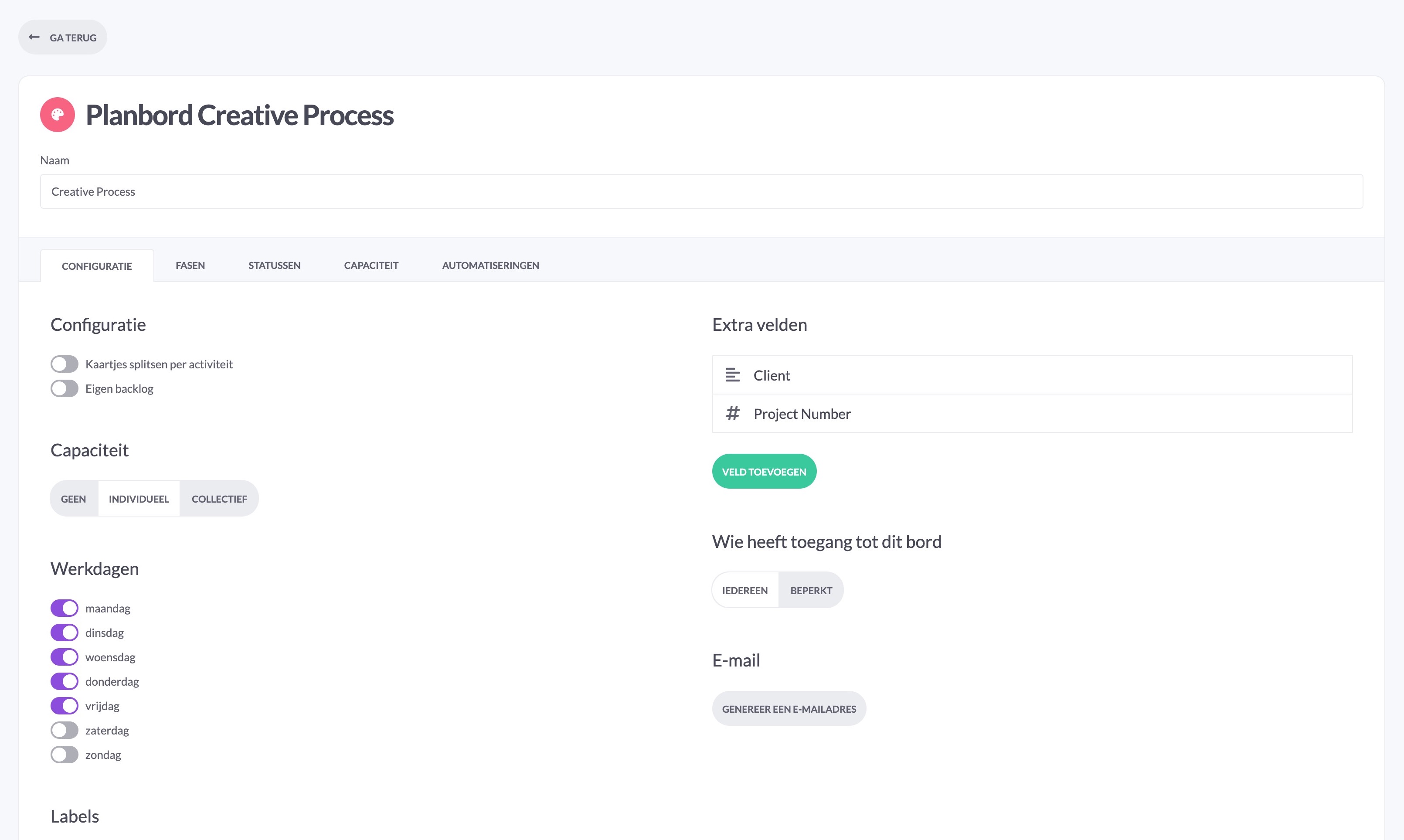Enable zondag workday toggle
The height and width of the screenshot is (840, 1404).
(x=65, y=755)
